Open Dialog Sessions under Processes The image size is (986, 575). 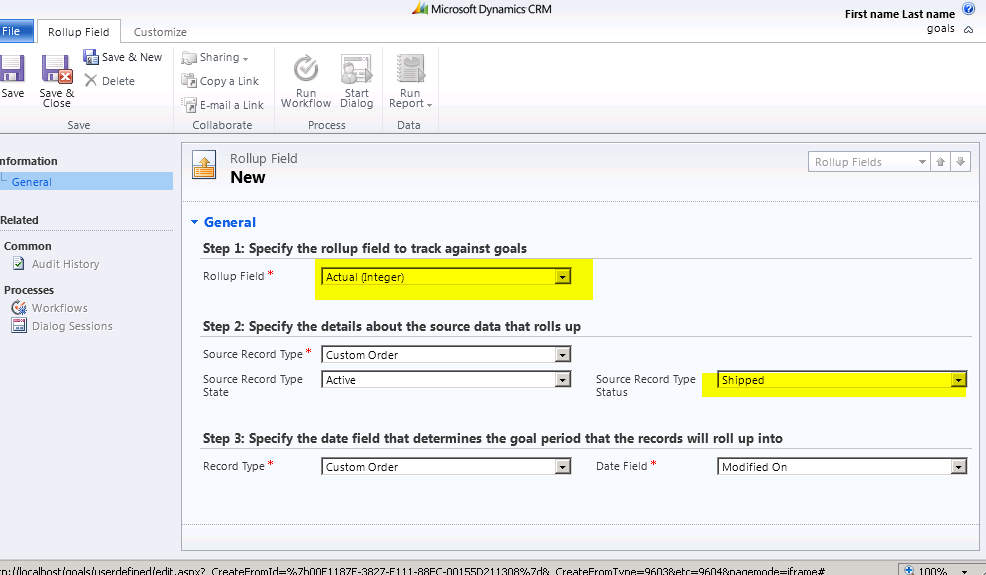click(x=72, y=327)
